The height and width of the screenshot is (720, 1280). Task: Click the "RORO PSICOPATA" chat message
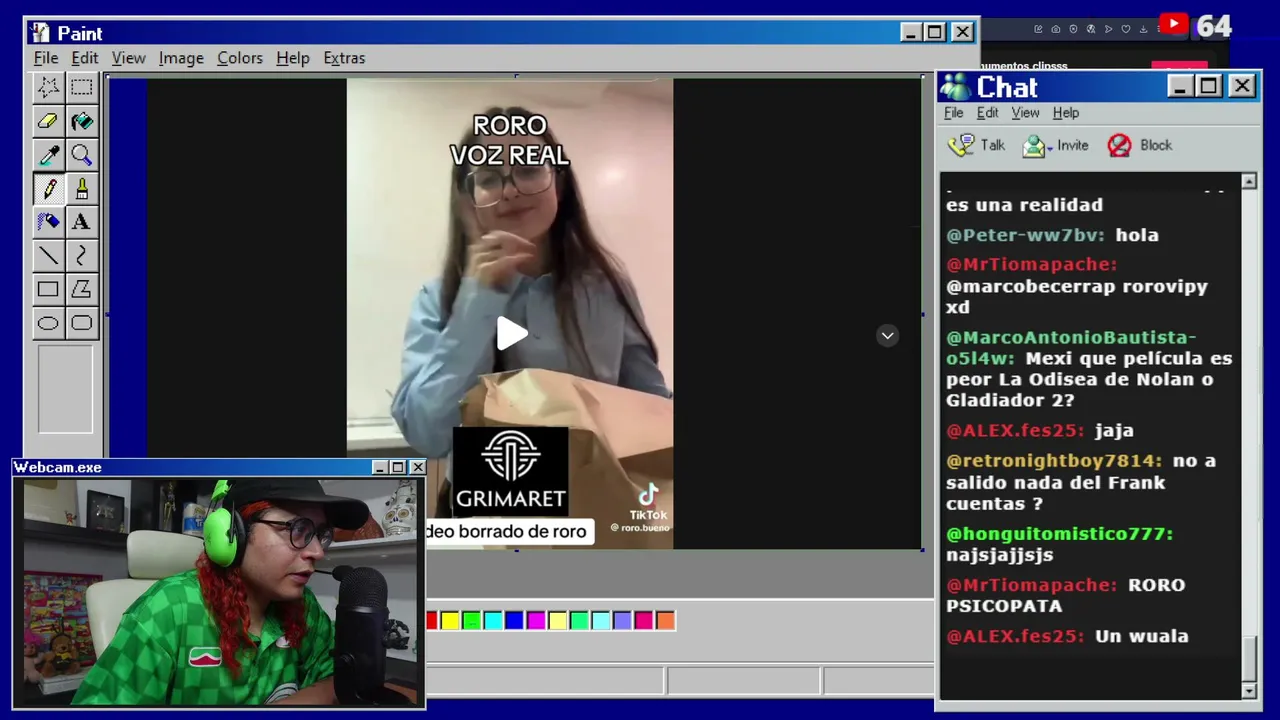(x=1066, y=595)
